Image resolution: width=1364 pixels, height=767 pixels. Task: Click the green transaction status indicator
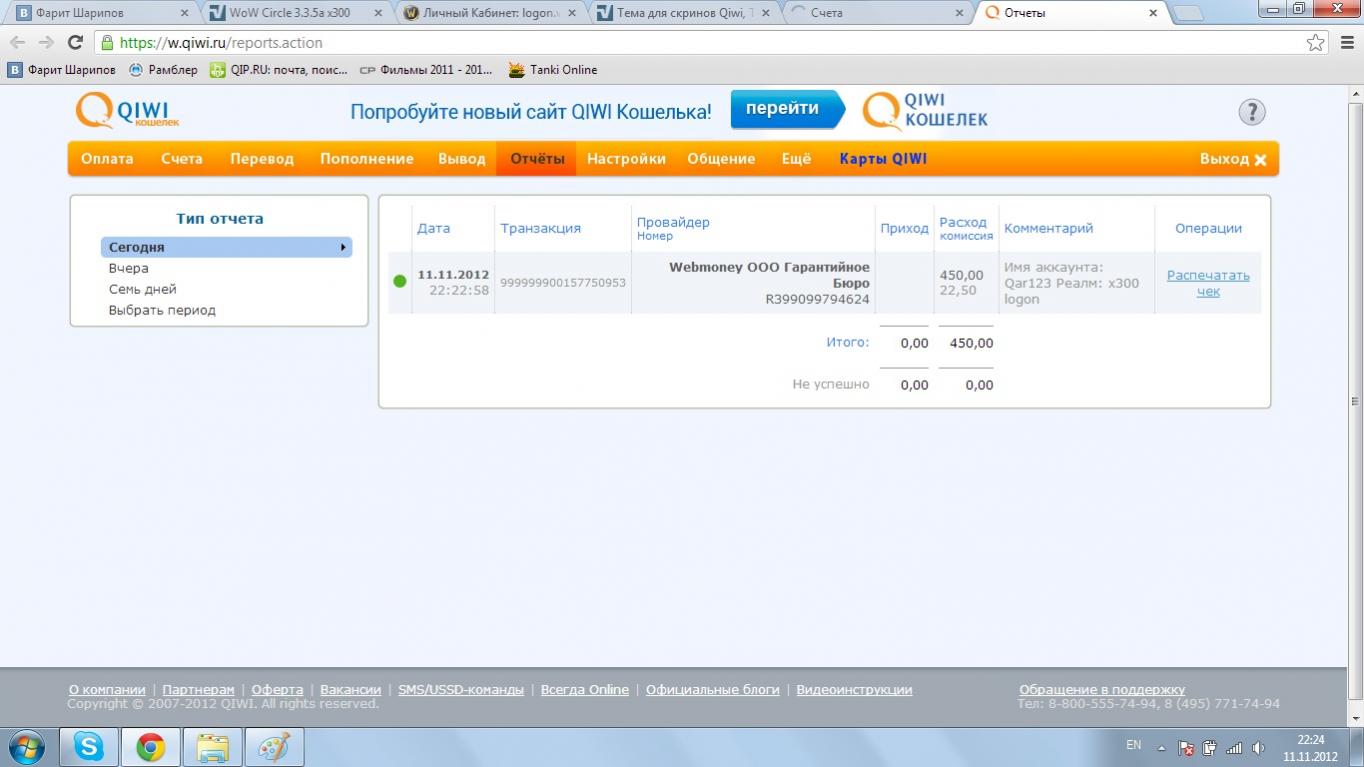(400, 282)
